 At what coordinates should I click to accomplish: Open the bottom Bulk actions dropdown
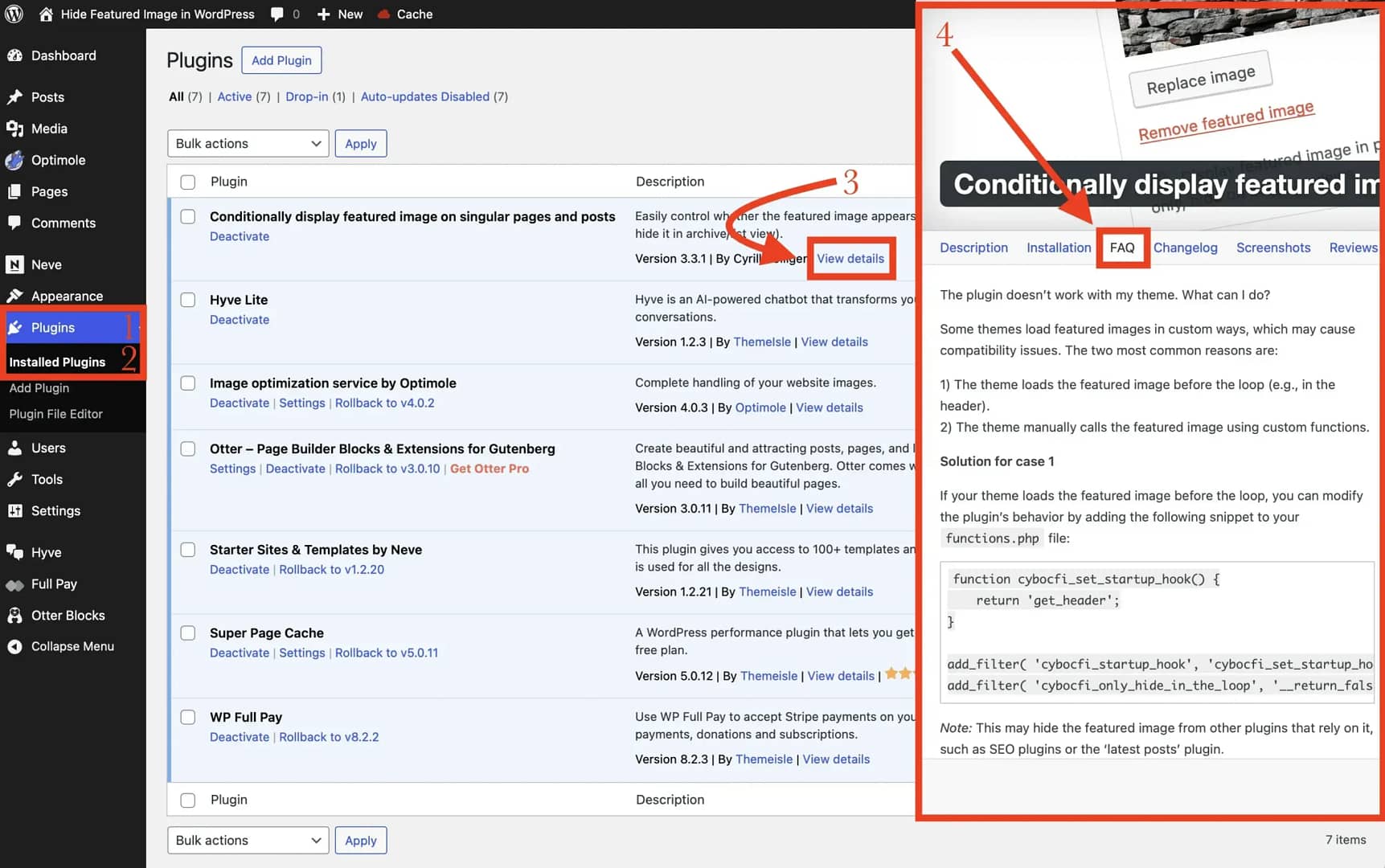tap(248, 840)
